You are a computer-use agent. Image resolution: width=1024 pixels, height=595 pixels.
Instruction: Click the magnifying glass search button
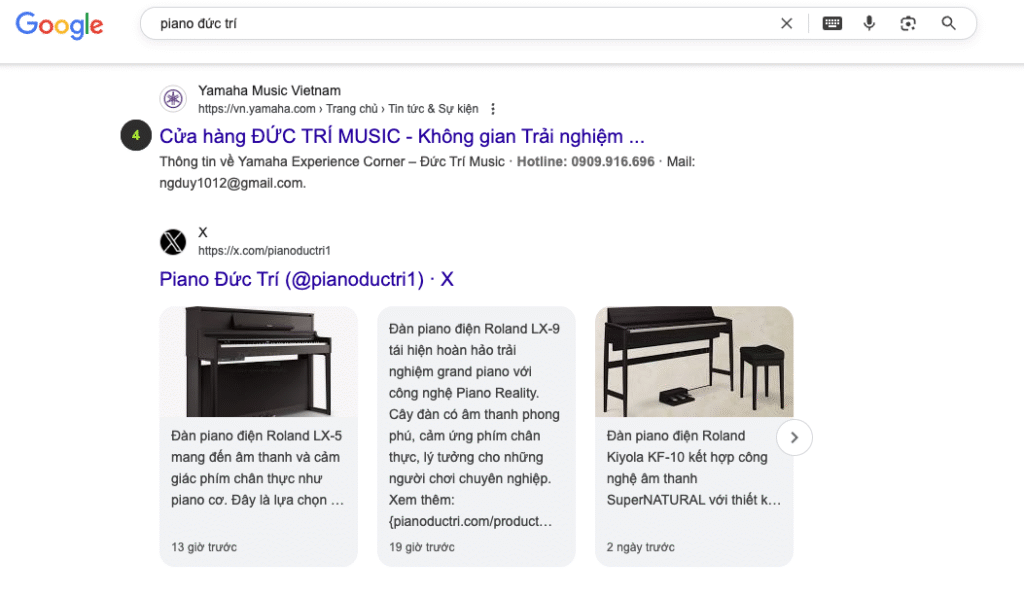tap(948, 24)
